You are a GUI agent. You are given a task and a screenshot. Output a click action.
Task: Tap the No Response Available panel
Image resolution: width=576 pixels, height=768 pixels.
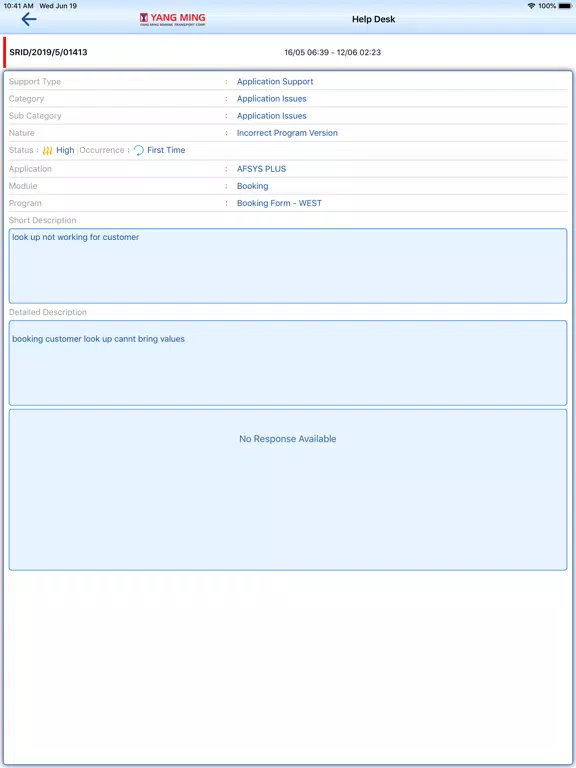click(288, 490)
